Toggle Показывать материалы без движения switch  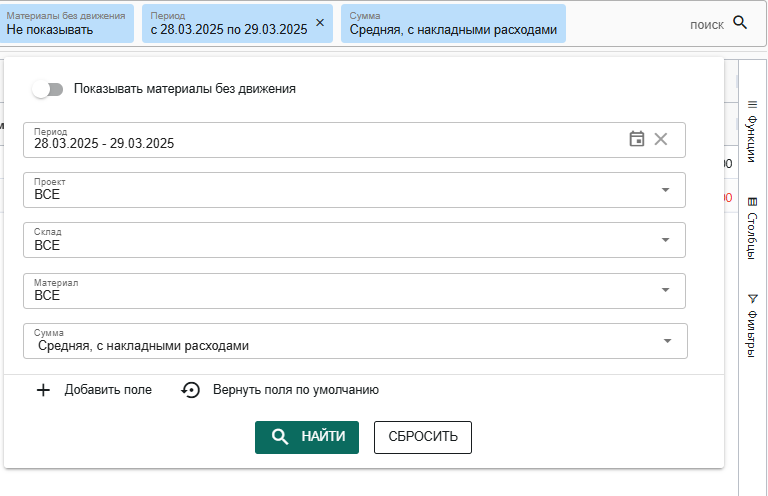(x=48, y=90)
